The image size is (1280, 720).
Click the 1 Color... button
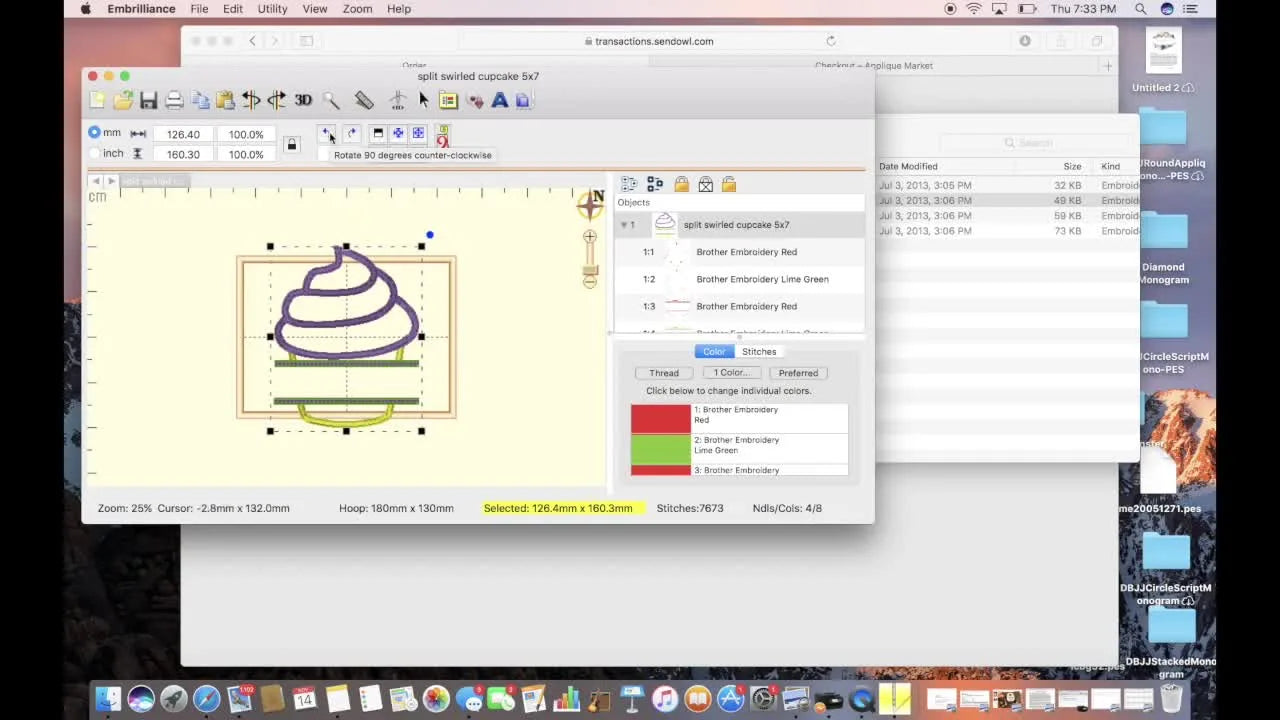coord(731,373)
